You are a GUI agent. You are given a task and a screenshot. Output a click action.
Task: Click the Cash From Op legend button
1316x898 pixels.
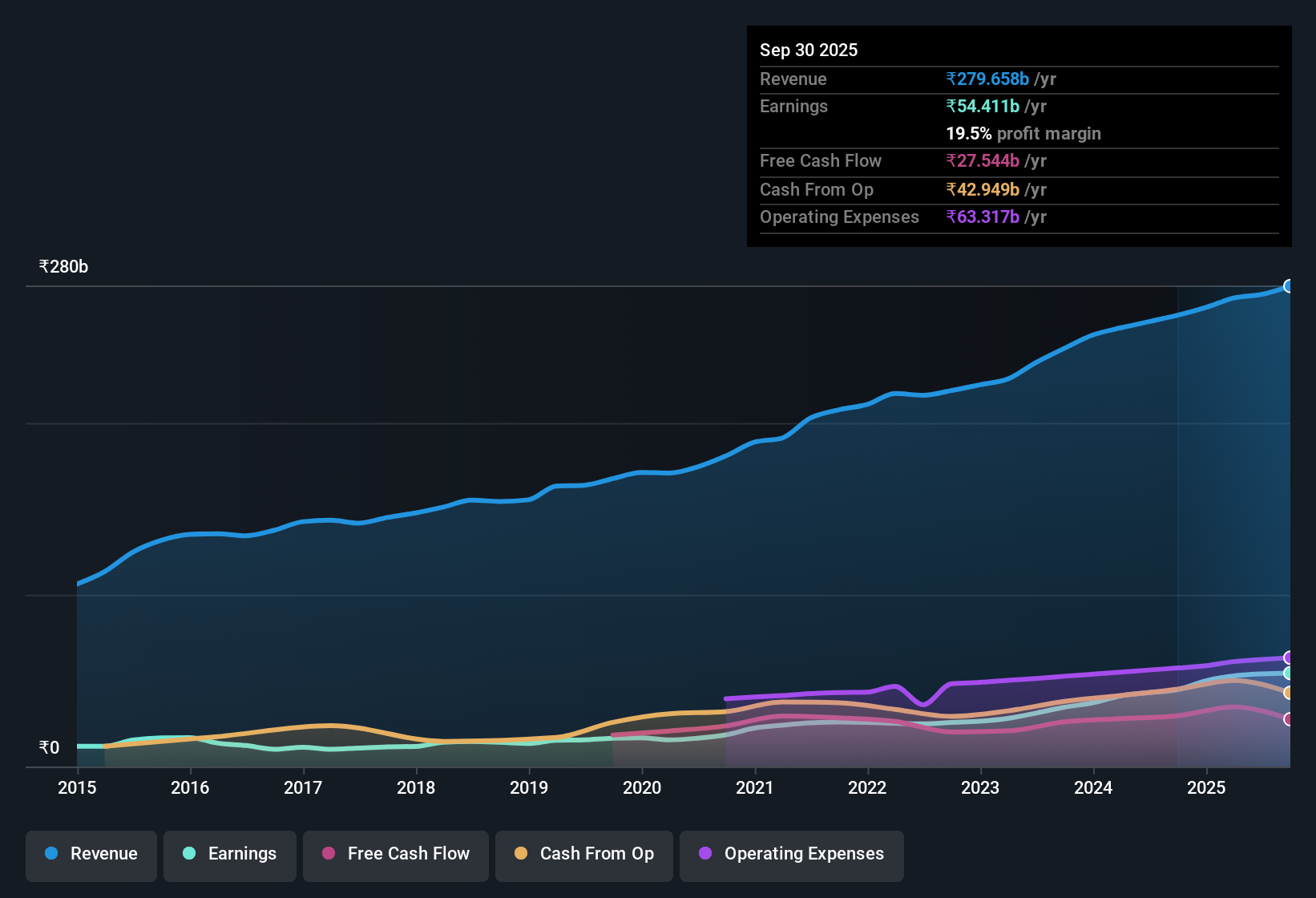(x=583, y=856)
